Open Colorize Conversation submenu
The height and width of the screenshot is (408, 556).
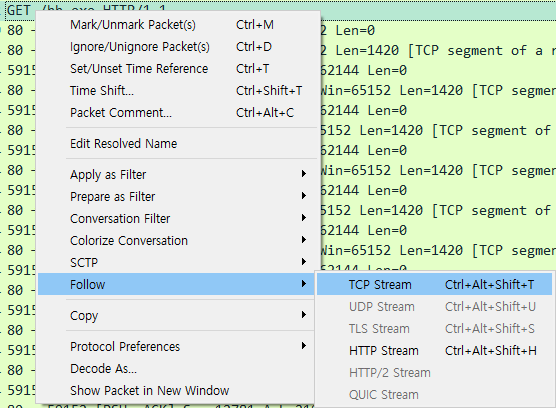click(176, 240)
